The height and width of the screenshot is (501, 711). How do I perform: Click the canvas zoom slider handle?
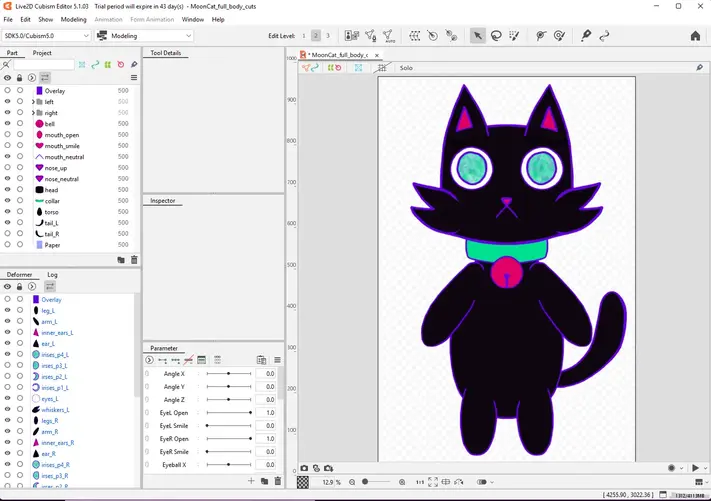click(x=365, y=482)
